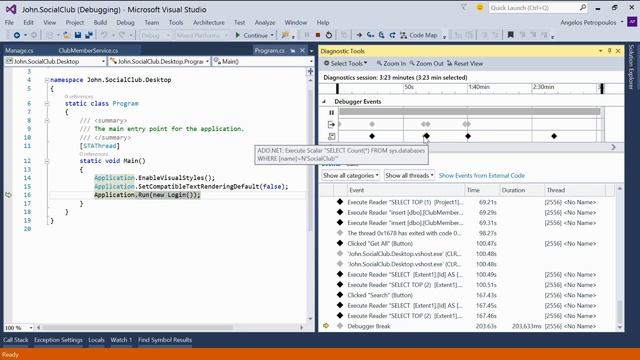This screenshot has height=360, width=640.
Task: Continue debugging with the Continue button
Action: [251, 36]
